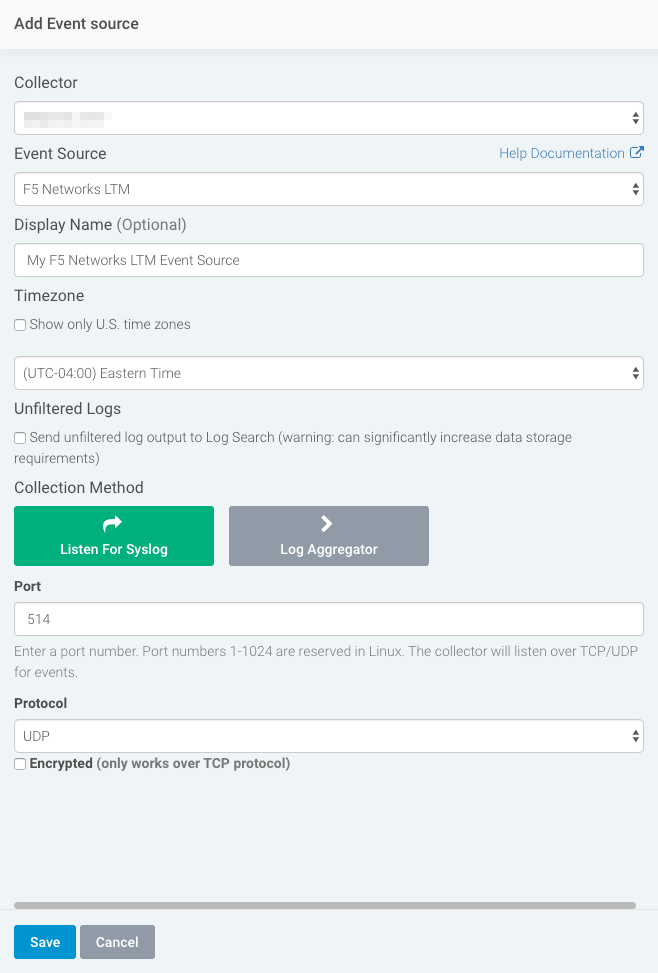Click the Collector dropdown arrows icon
The width and height of the screenshot is (658, 973).
(636, 118)
